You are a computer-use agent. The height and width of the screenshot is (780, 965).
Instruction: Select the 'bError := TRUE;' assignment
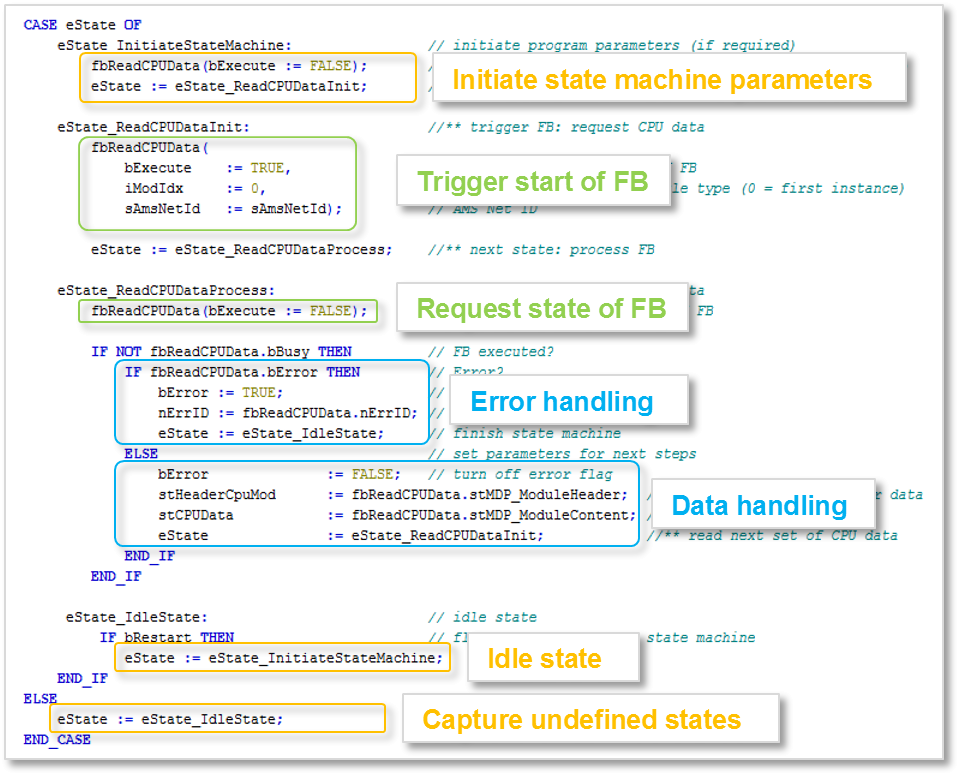(220, 393)
